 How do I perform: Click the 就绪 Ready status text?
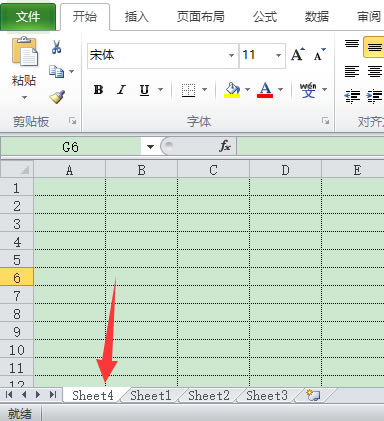20,414
